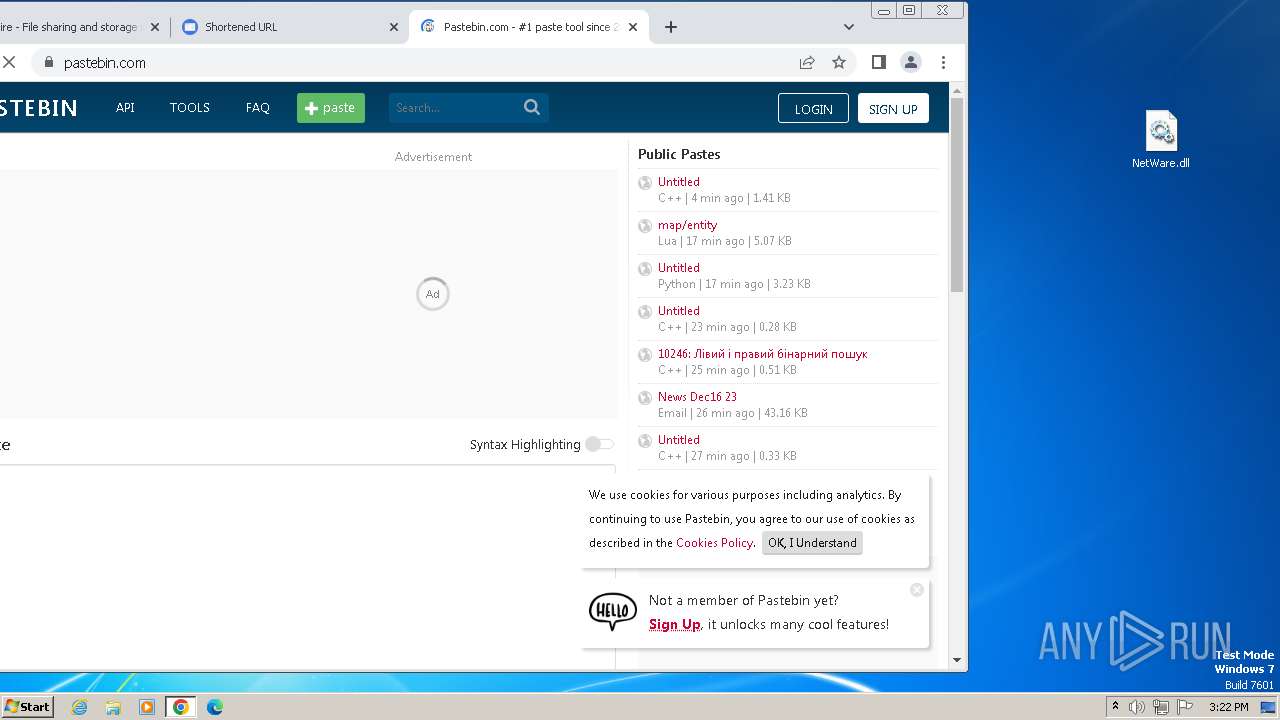Close the Pastebin.com tab
Image resolution: width=1280 pixels, height=720 pixels.
tap(633, 27)
